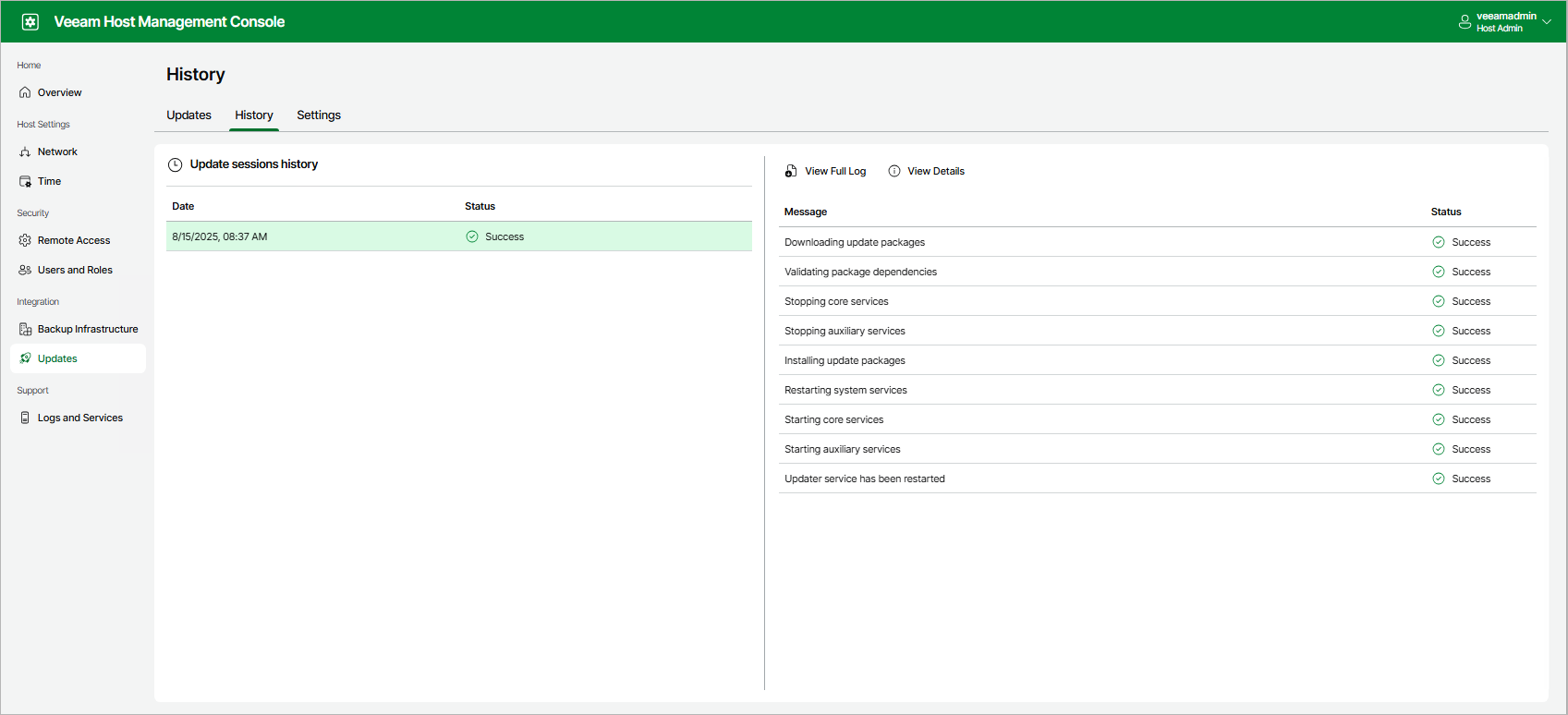Click the Remote Access gear icon
1568x715 pixels.
pos(25,240)
